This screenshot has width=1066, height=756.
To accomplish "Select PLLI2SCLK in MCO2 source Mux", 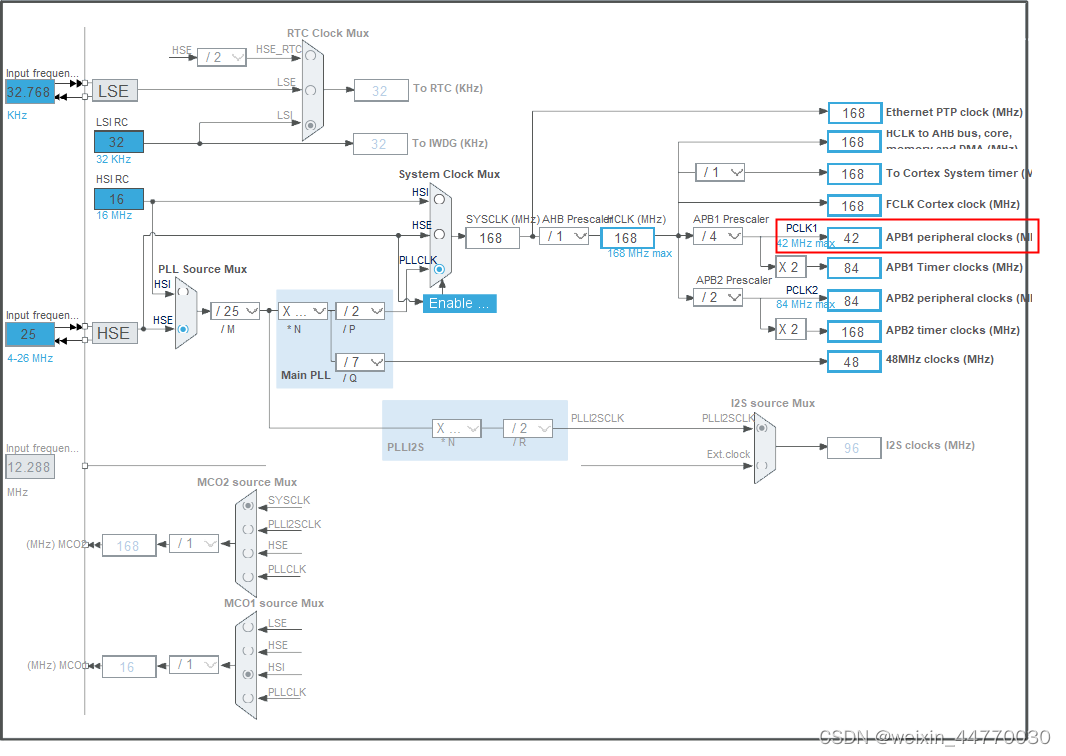I will point(248,530).
